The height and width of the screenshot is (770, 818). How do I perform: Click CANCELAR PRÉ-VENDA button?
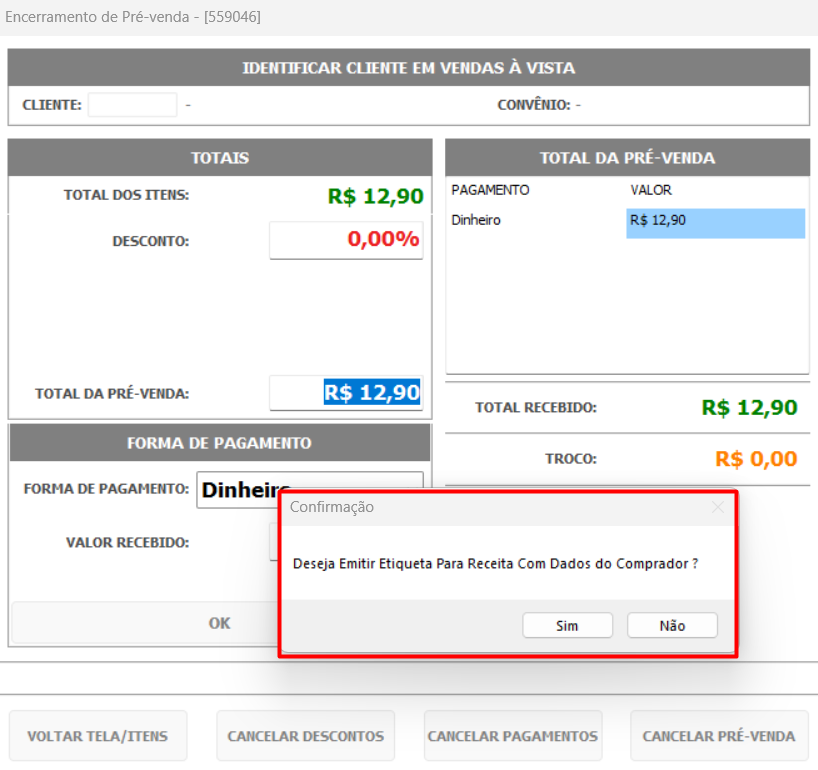point(719,736)
